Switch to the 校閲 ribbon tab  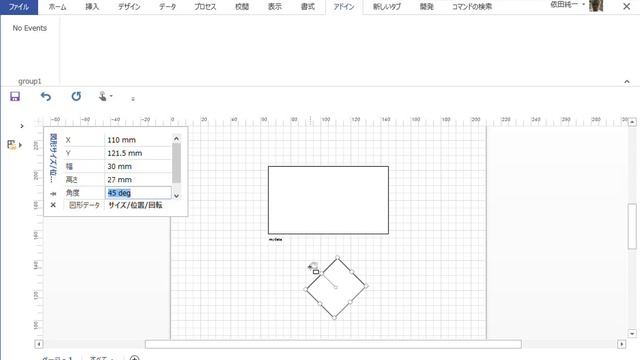[242, 7]
